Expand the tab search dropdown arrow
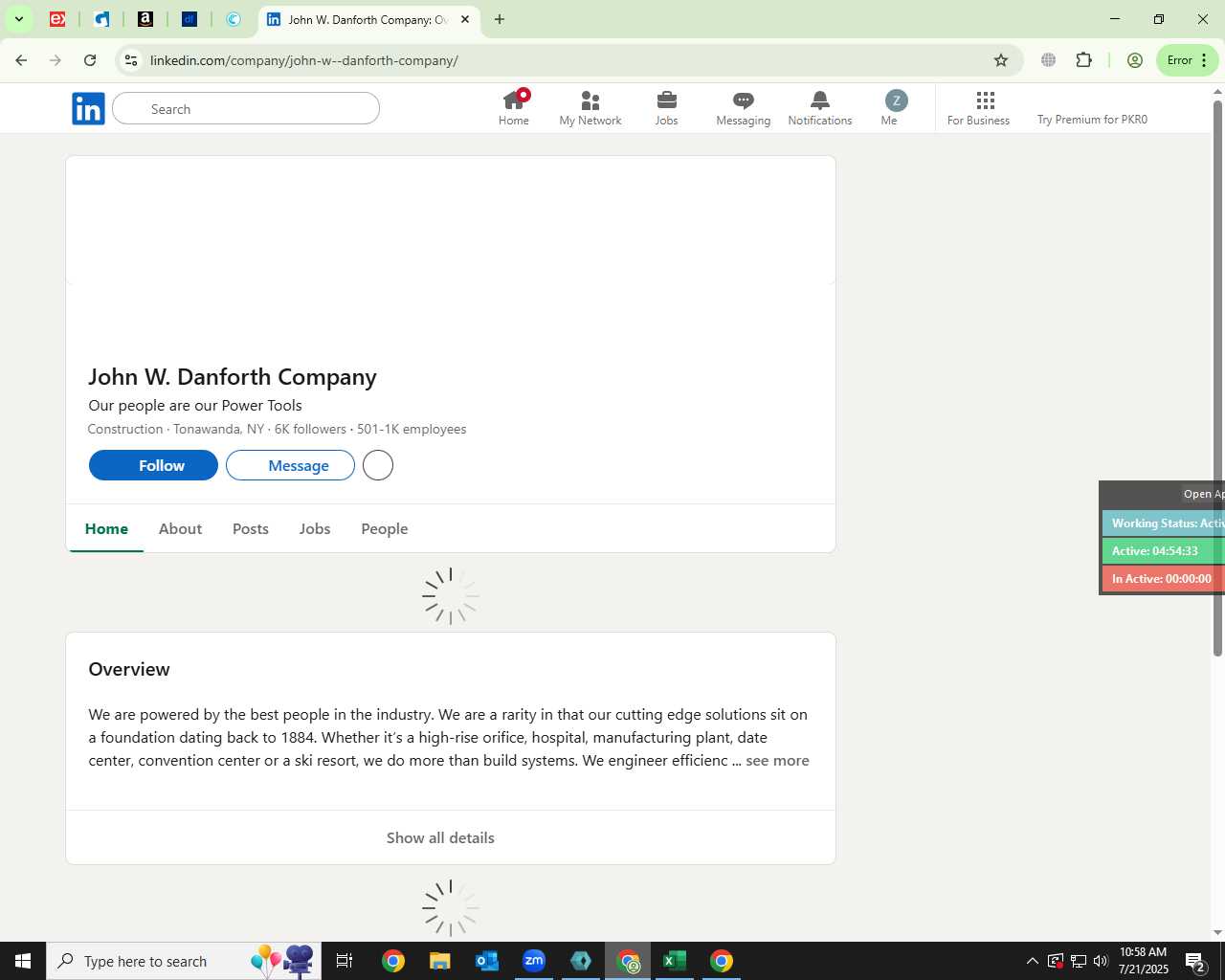1225x980 pixels. [x=18, y=19]
